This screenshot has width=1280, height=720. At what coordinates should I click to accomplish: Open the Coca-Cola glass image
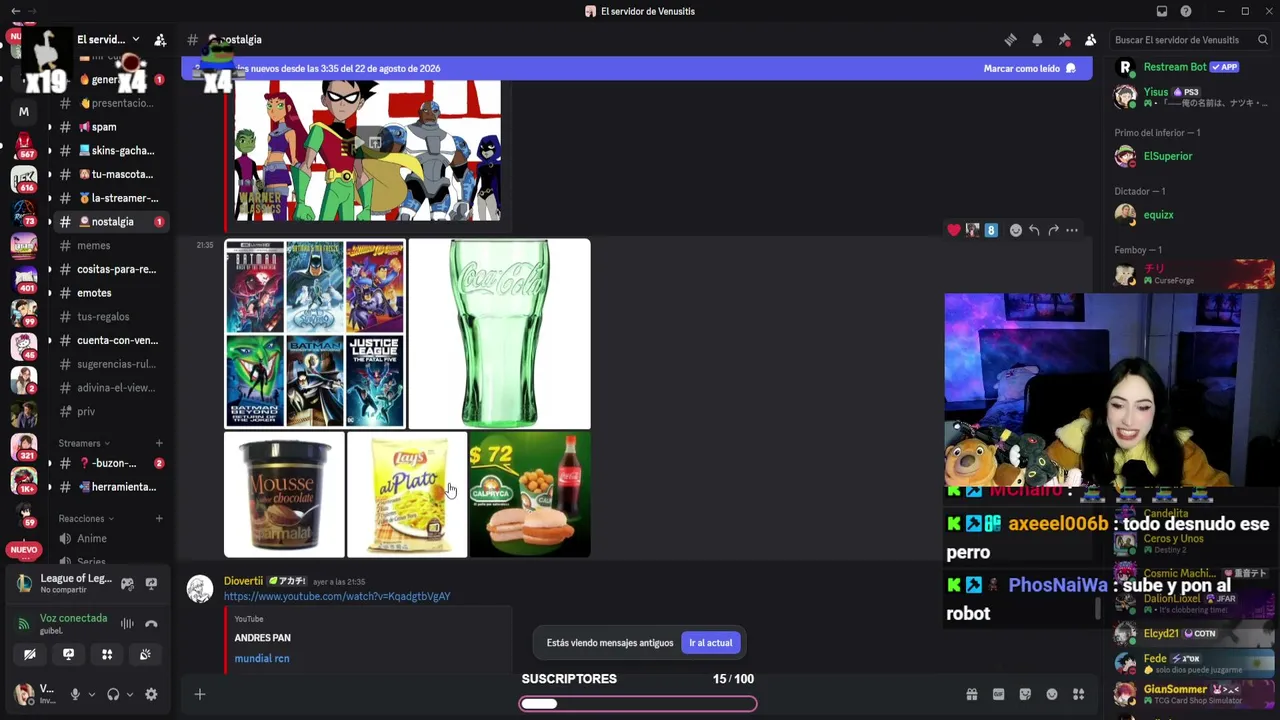pos(499,334)
